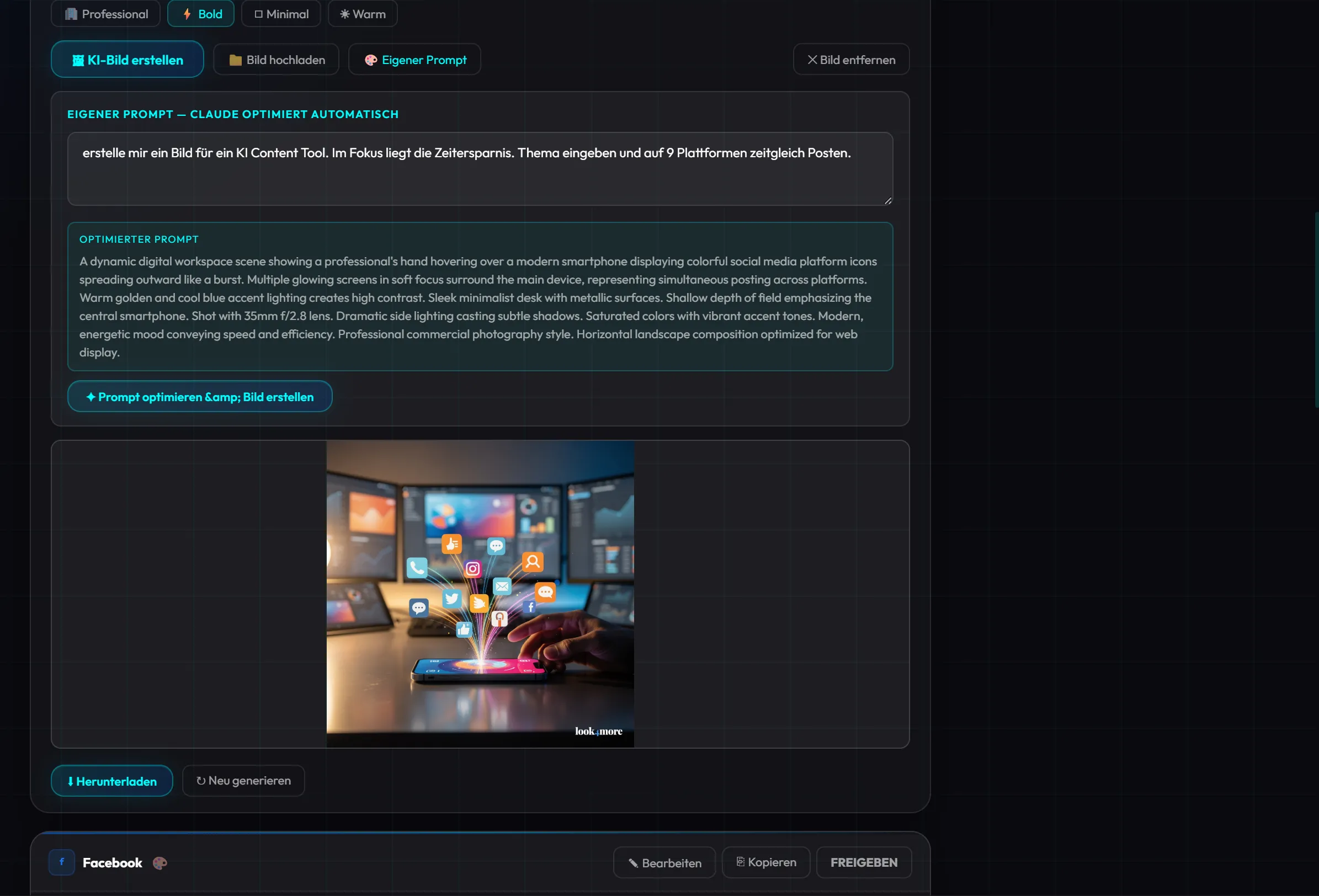1319x896 pixels.
Task: Click the image icon in KI-Bild erstellen
Action: [x=78, y=60]
